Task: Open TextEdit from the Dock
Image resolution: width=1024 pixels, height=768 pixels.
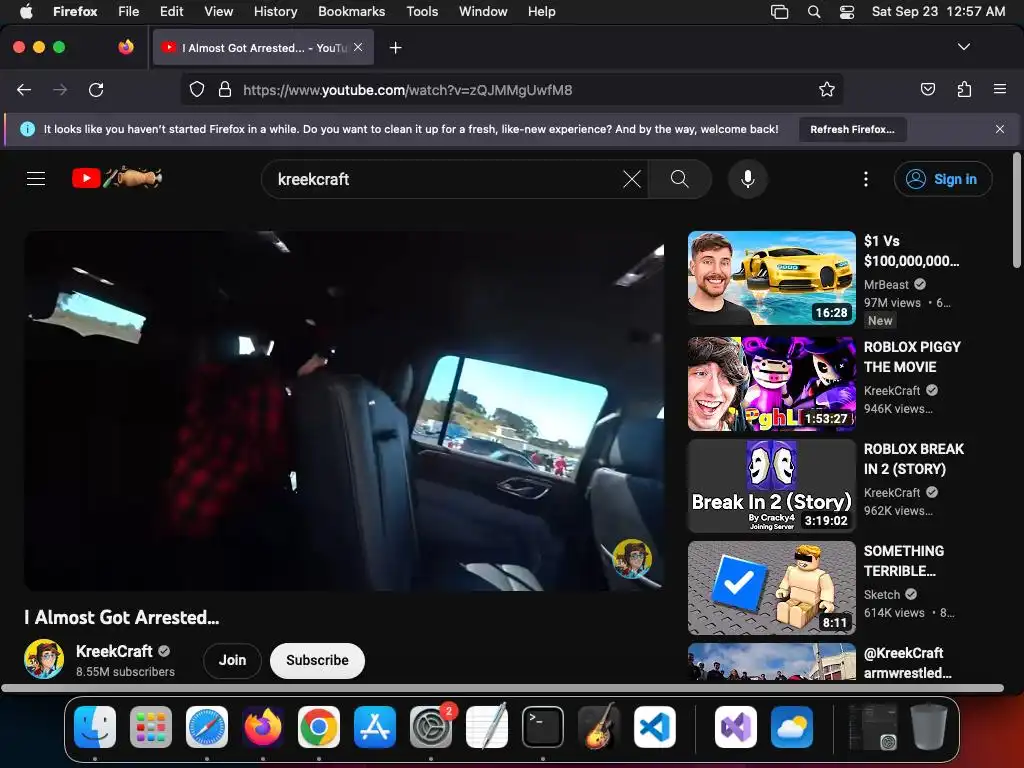Action: pos(487,727)
